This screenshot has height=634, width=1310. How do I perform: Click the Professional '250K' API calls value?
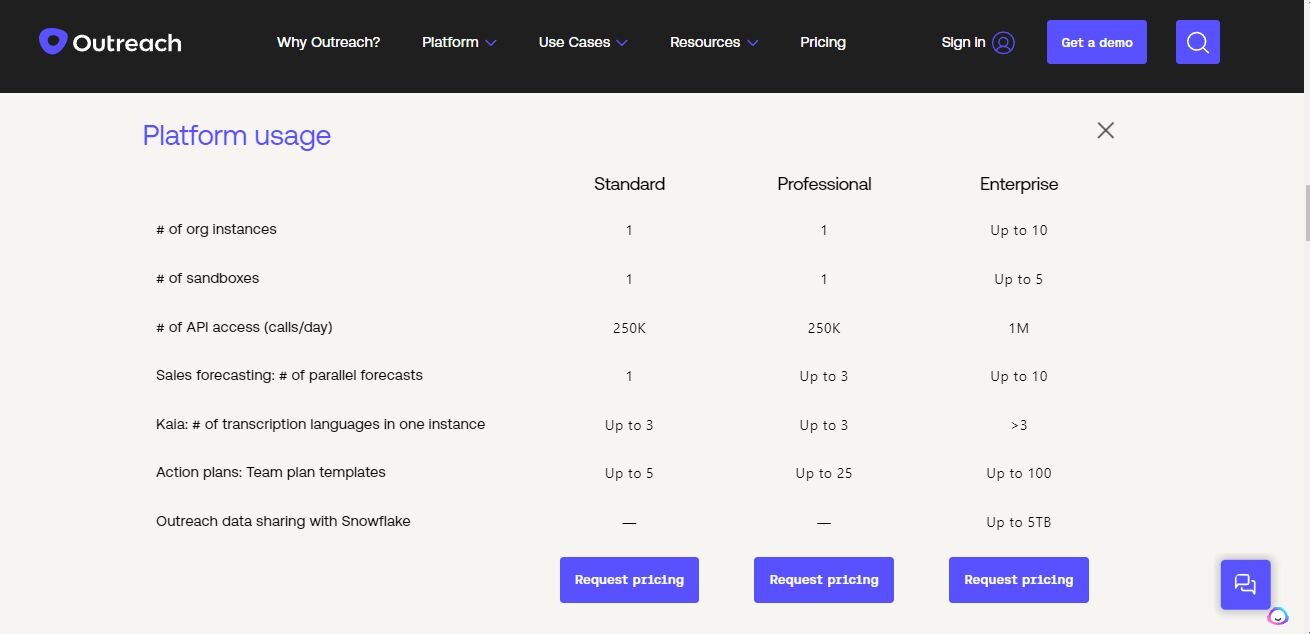824,328
